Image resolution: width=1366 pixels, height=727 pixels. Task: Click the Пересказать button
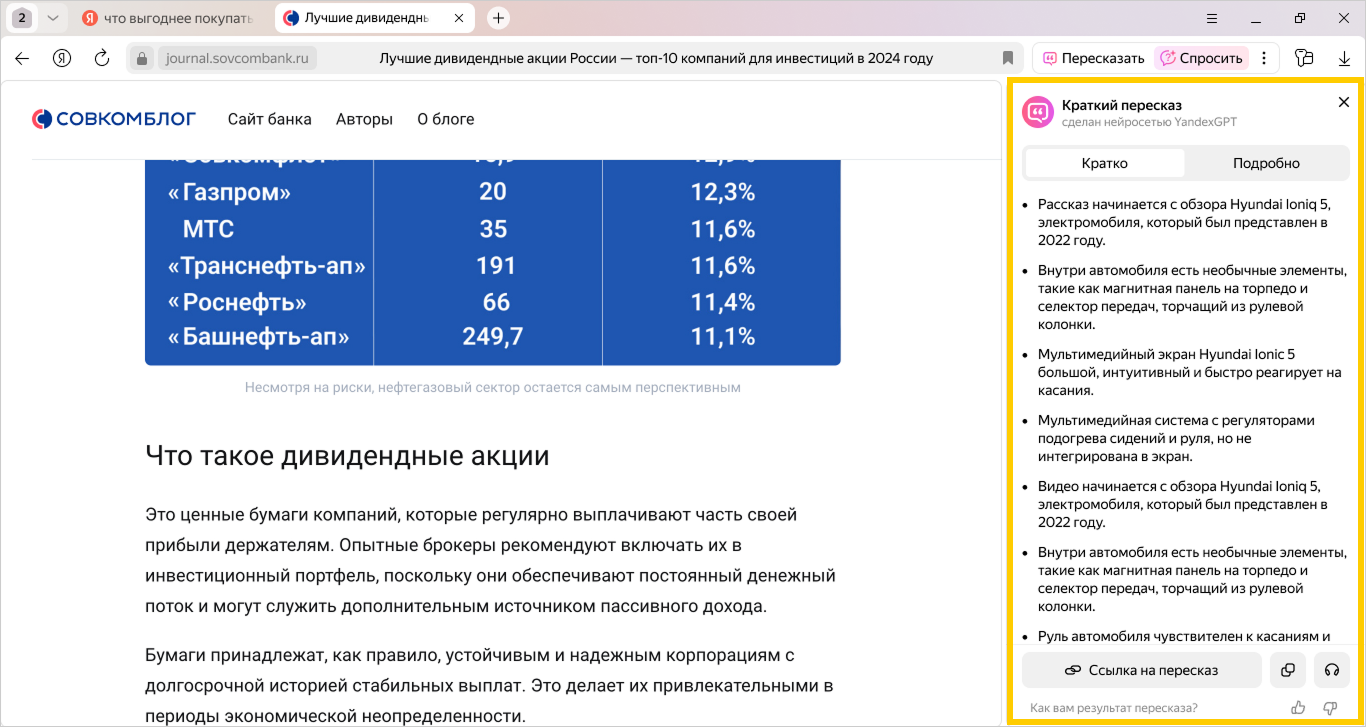pyautogui.click(x=1093, y=58)
